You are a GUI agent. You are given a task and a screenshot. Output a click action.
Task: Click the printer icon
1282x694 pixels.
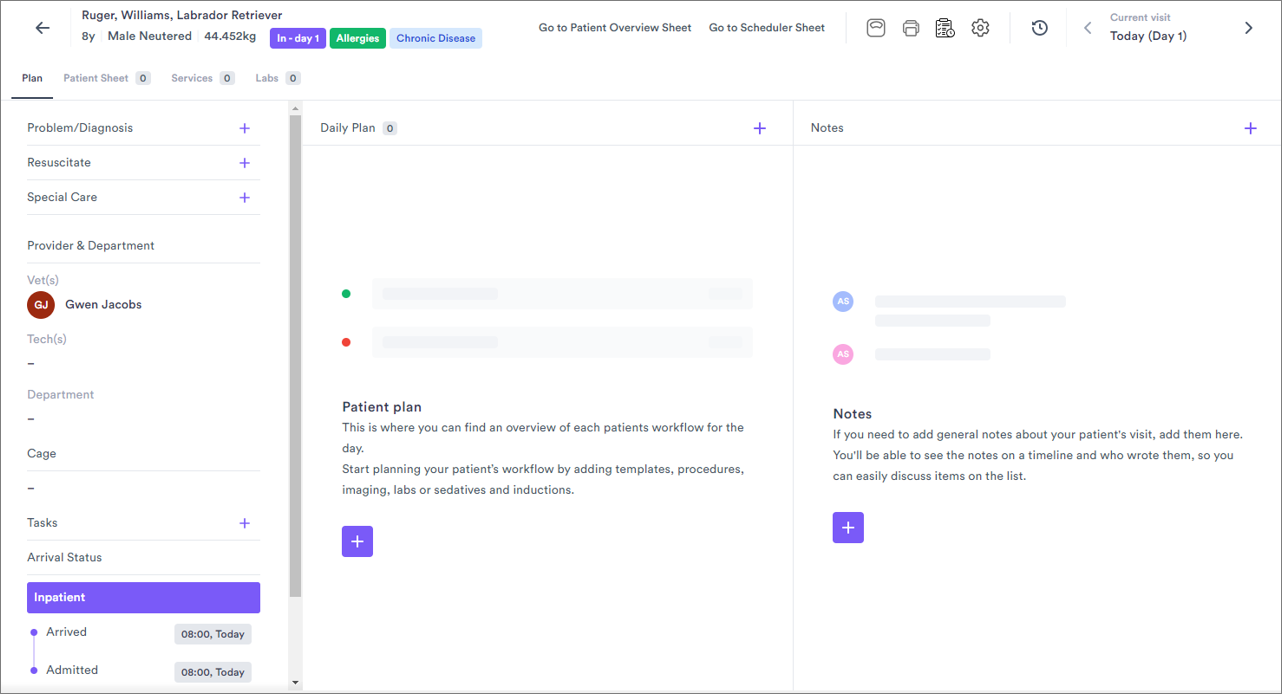click(910, 28)
